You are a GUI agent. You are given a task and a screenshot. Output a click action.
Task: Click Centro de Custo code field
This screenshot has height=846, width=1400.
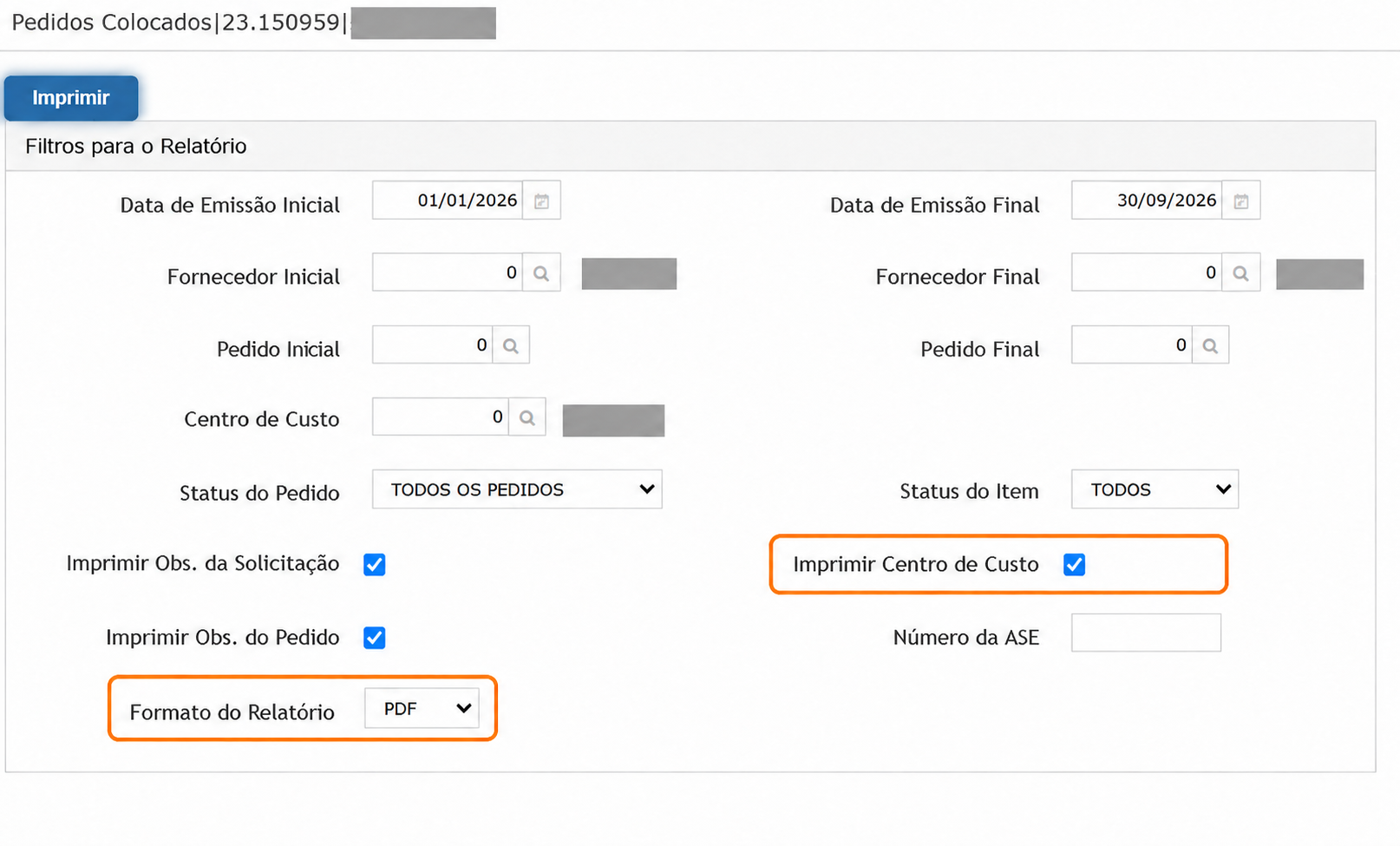(441, 417)
